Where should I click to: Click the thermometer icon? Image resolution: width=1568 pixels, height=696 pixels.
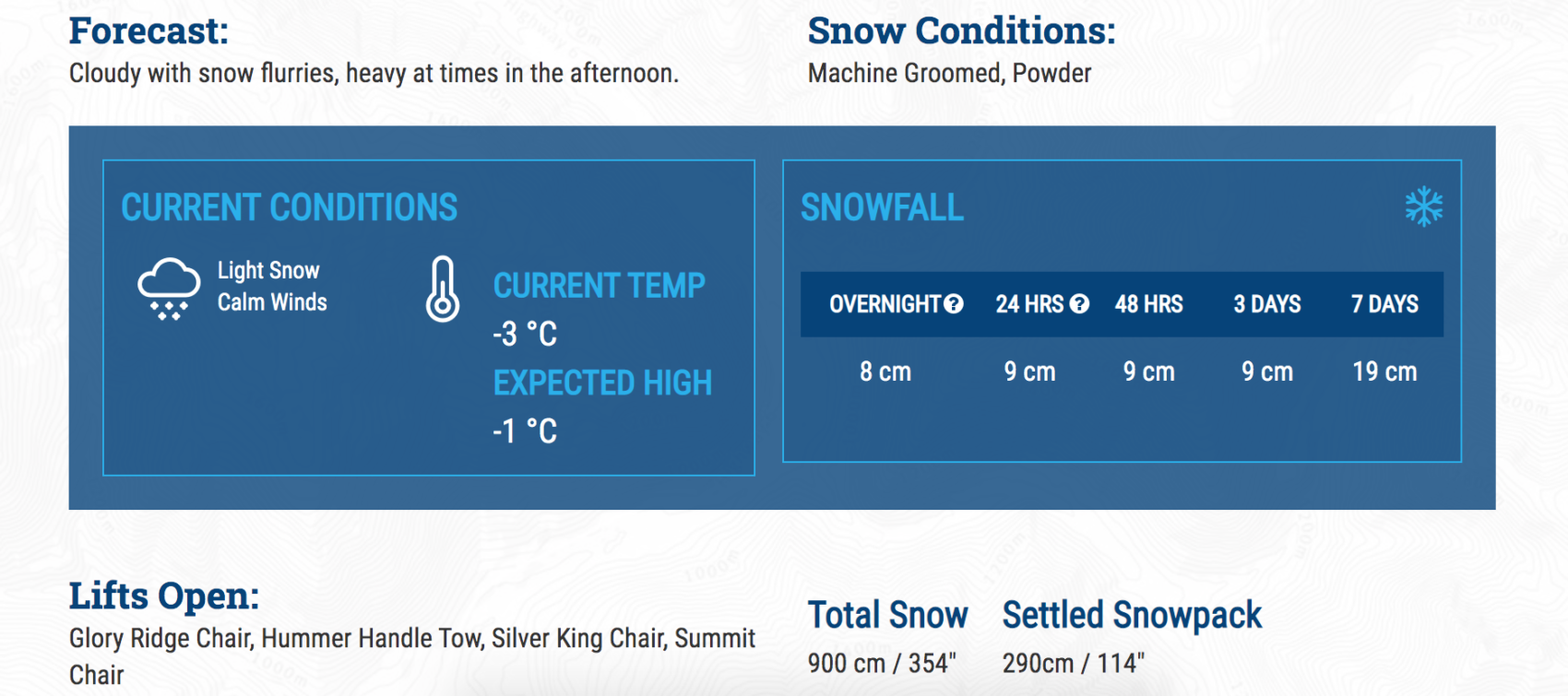(443, 289)
